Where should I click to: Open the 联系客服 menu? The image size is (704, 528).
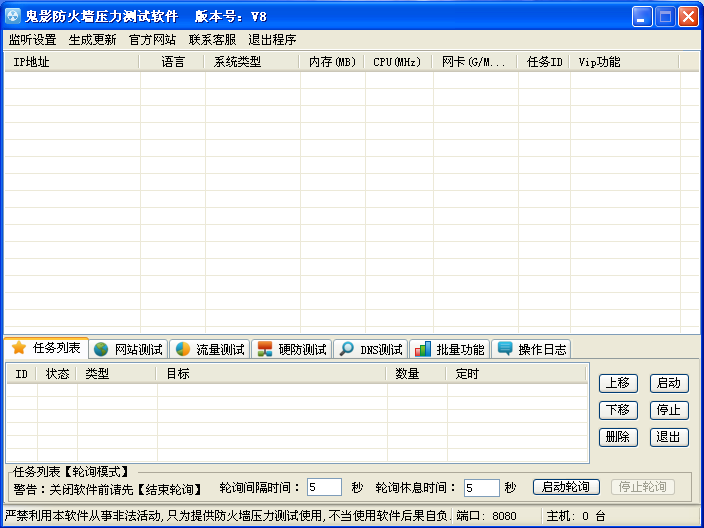point(212,40)
